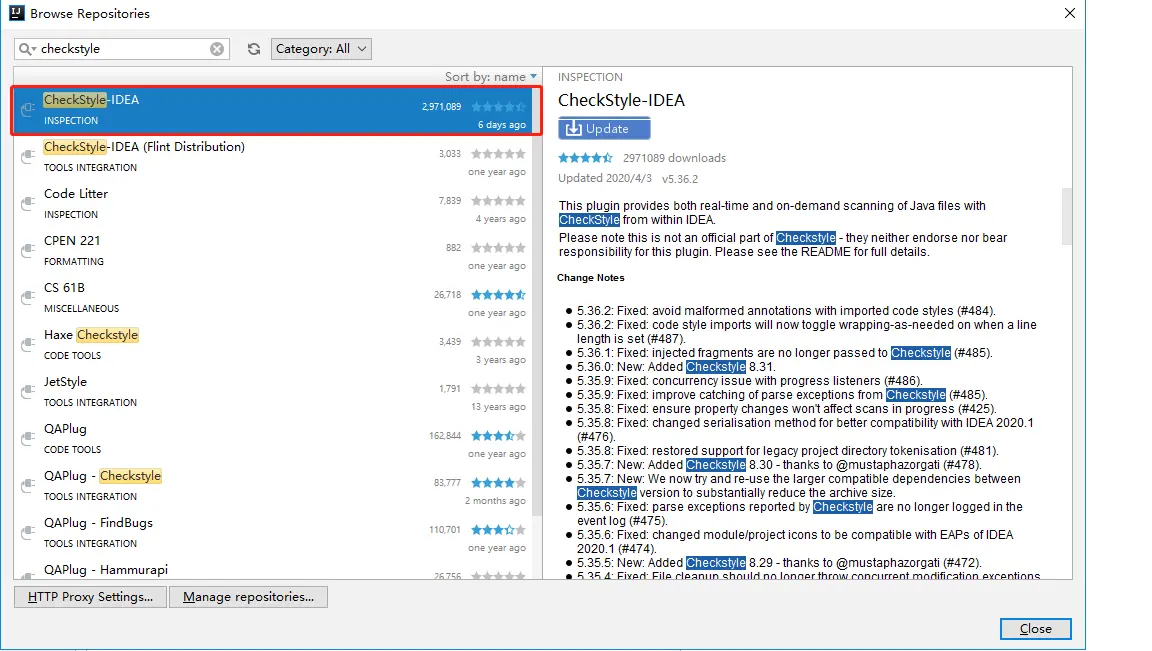Click the refresh plugin list icon
This screenshot has width=1152, height=651.
[x=253, y=48]
